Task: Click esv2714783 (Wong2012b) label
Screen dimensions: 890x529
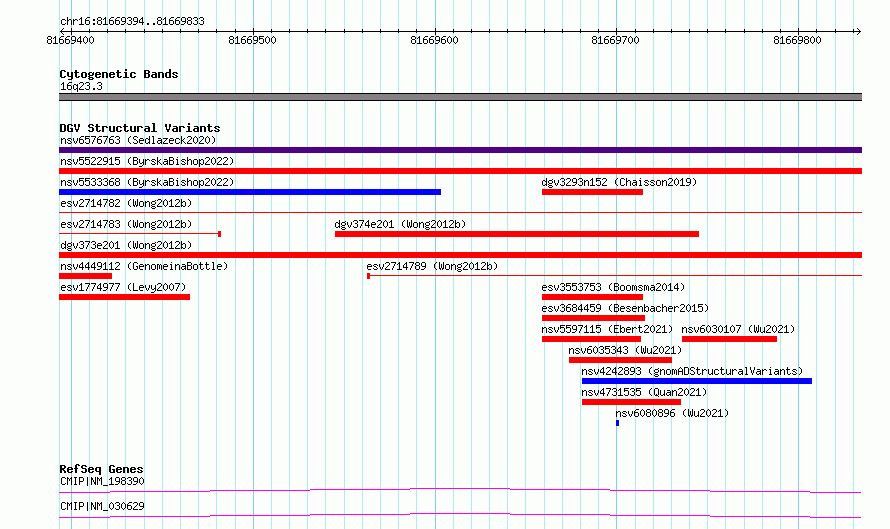Action: (126, 224)
